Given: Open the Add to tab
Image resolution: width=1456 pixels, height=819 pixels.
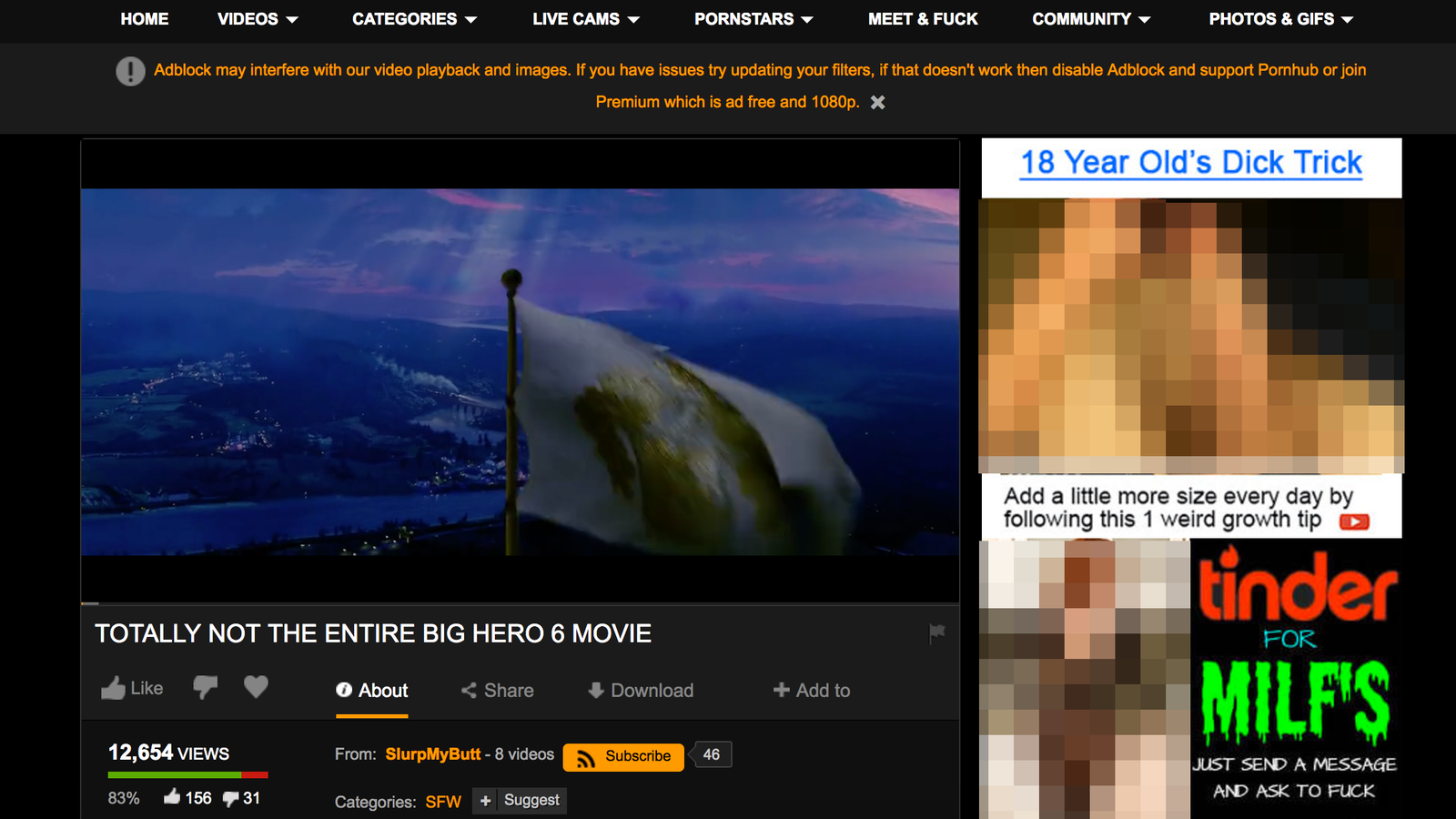Looking at the screenshot, I should click(x=812, y=691).
